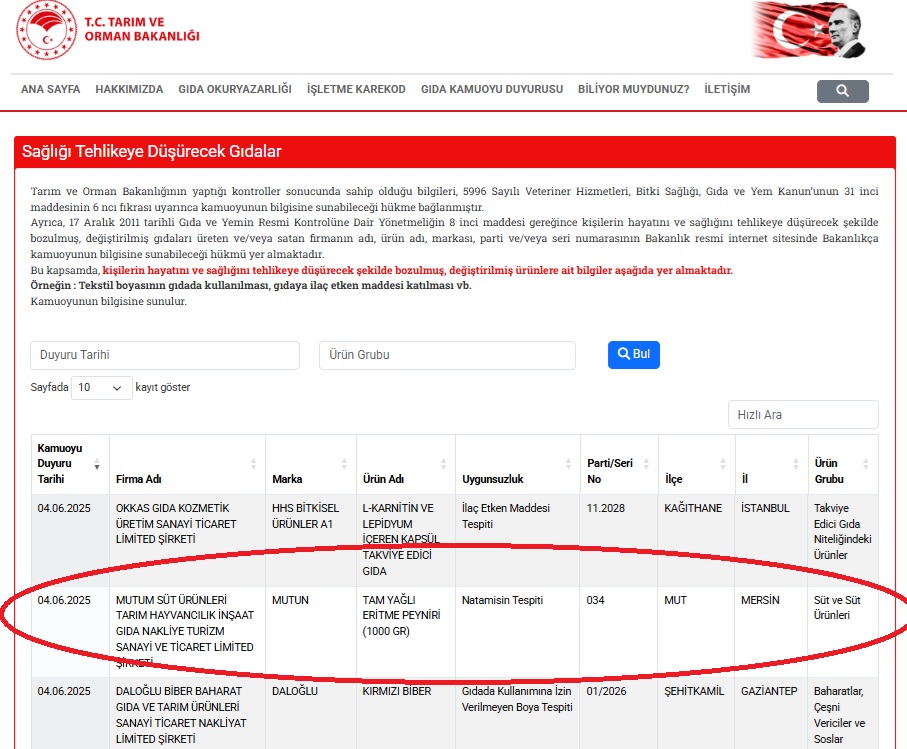Sort table by İl column
Viewport: 907px width, 749px height.
tap(795, 464)
